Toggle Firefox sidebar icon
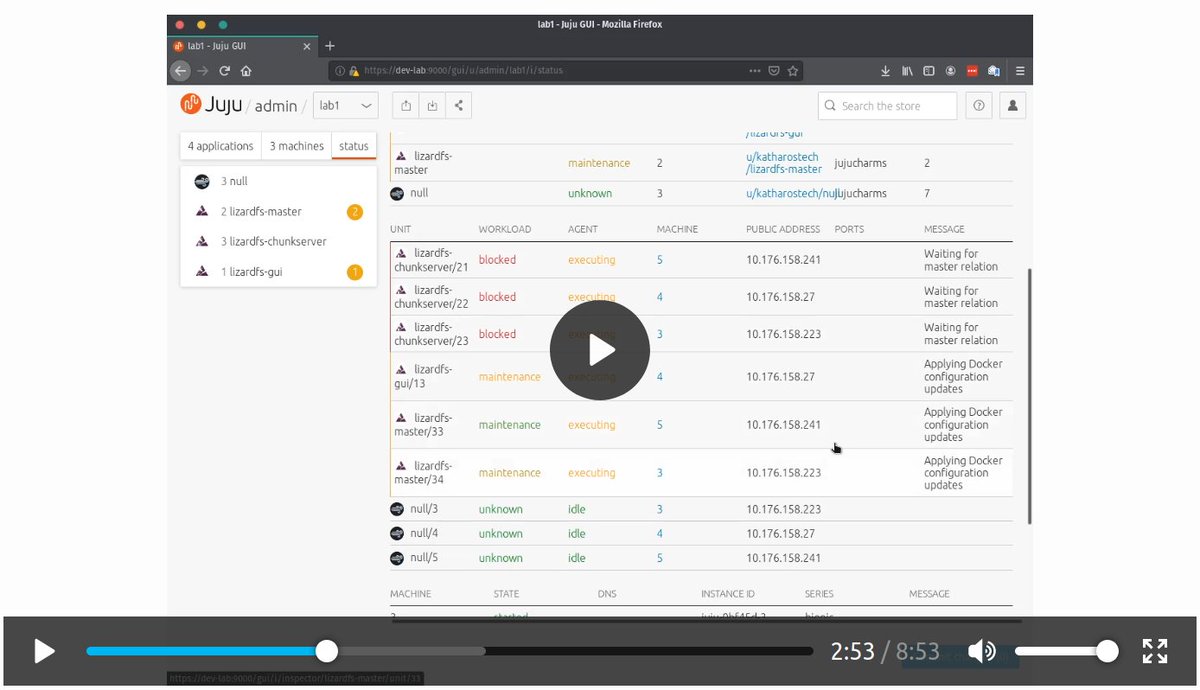 tap(929, 71)
